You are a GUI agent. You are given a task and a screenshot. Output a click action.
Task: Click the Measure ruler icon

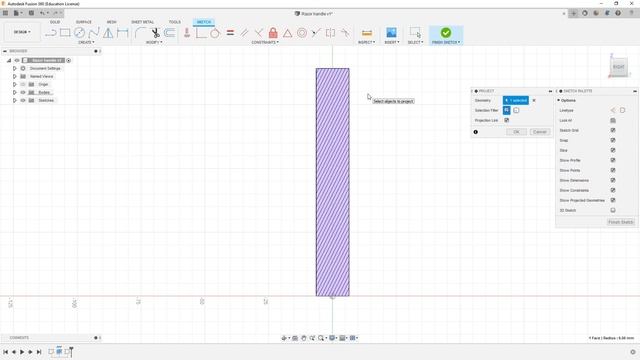(367, 33)
